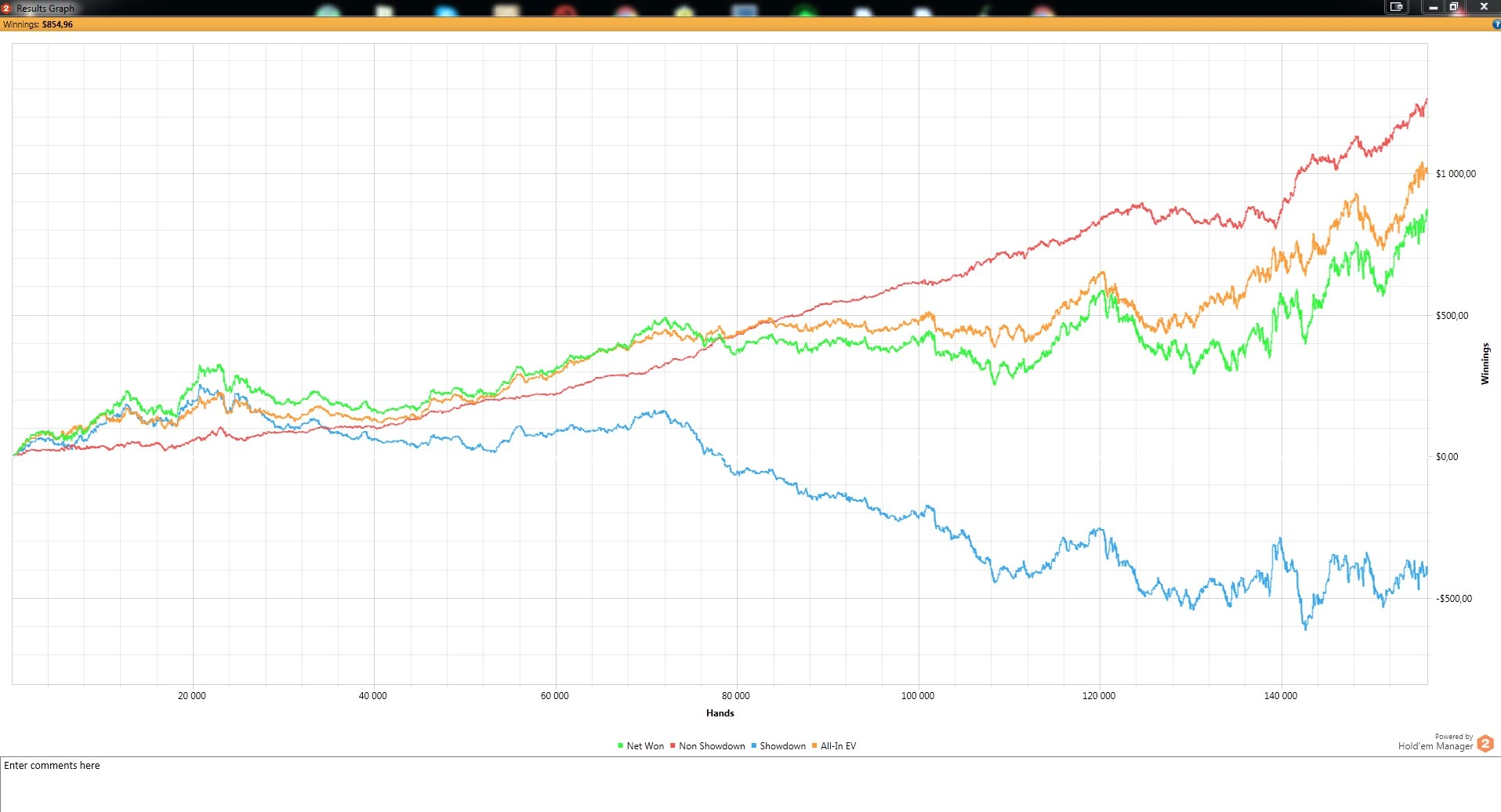The width and height of the screenshot is (1501, 812).
Task: Click the '140 000' x-axis label
Action: click(x=1281, y=696)
